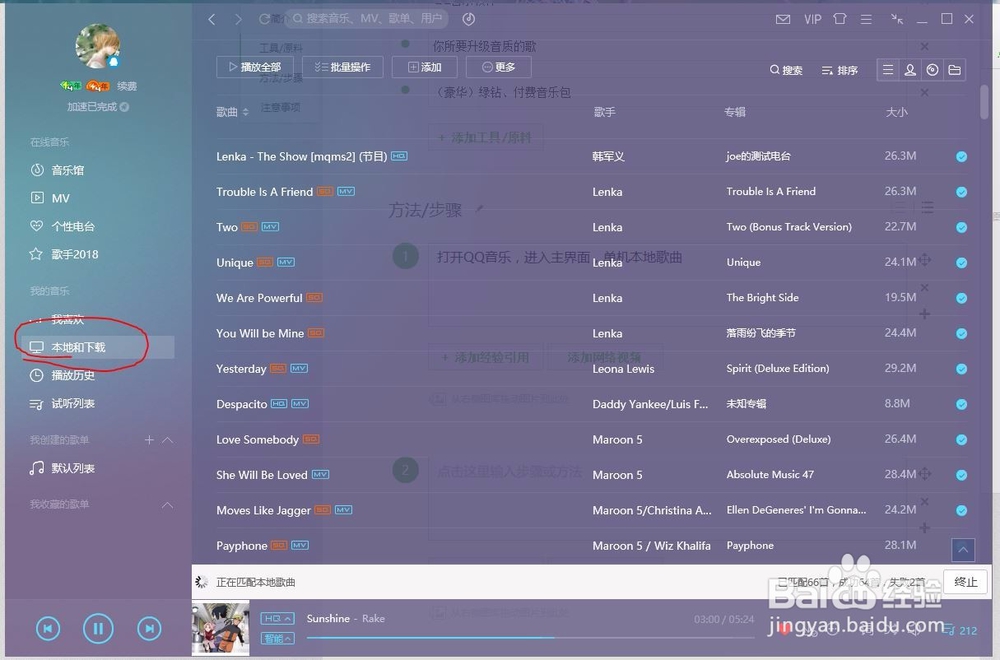Screen dimensions: 1000x660
Task: Seek within playback progress bar
Action: [x=530, y=638]
